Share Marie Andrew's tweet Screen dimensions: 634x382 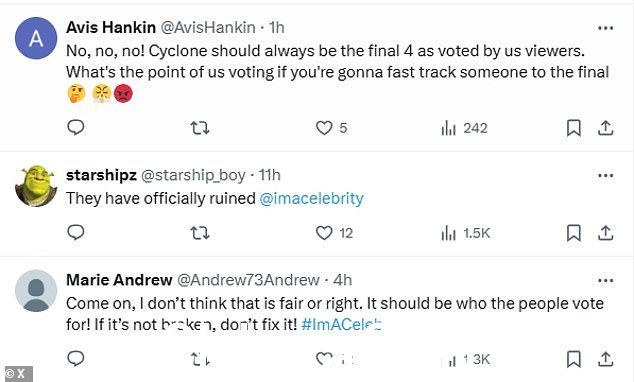click(x=605, y=359)
